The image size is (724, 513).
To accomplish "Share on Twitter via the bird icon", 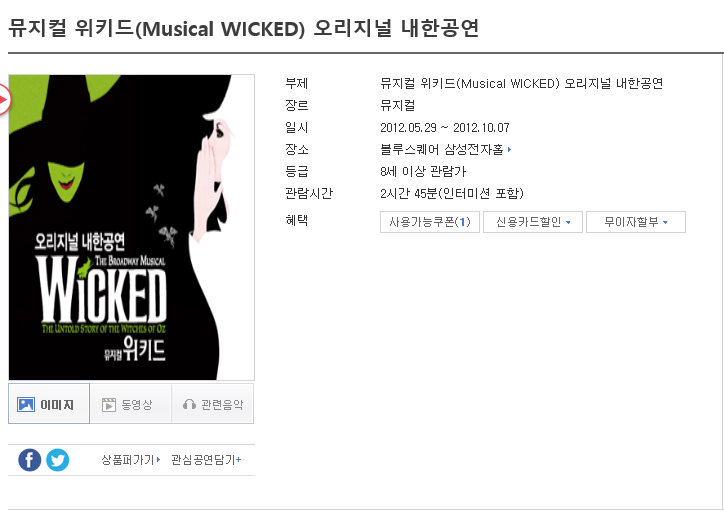I will point(58,460).
